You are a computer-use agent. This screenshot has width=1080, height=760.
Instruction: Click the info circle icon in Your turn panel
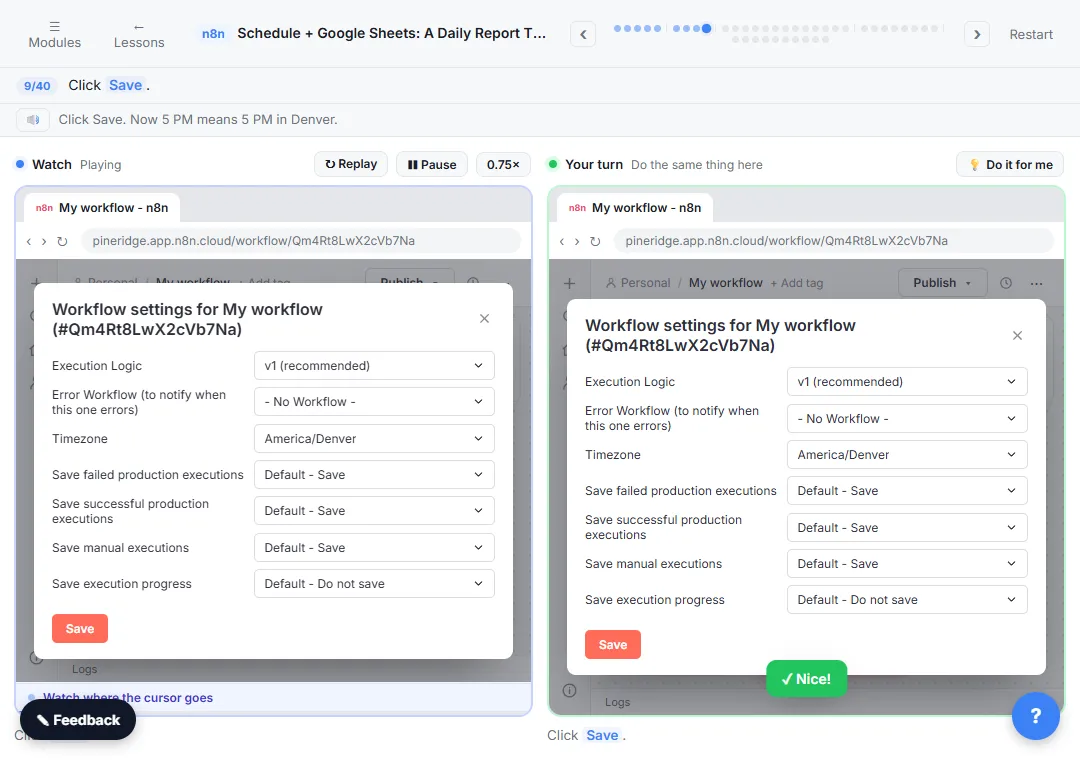pos(570,690)
